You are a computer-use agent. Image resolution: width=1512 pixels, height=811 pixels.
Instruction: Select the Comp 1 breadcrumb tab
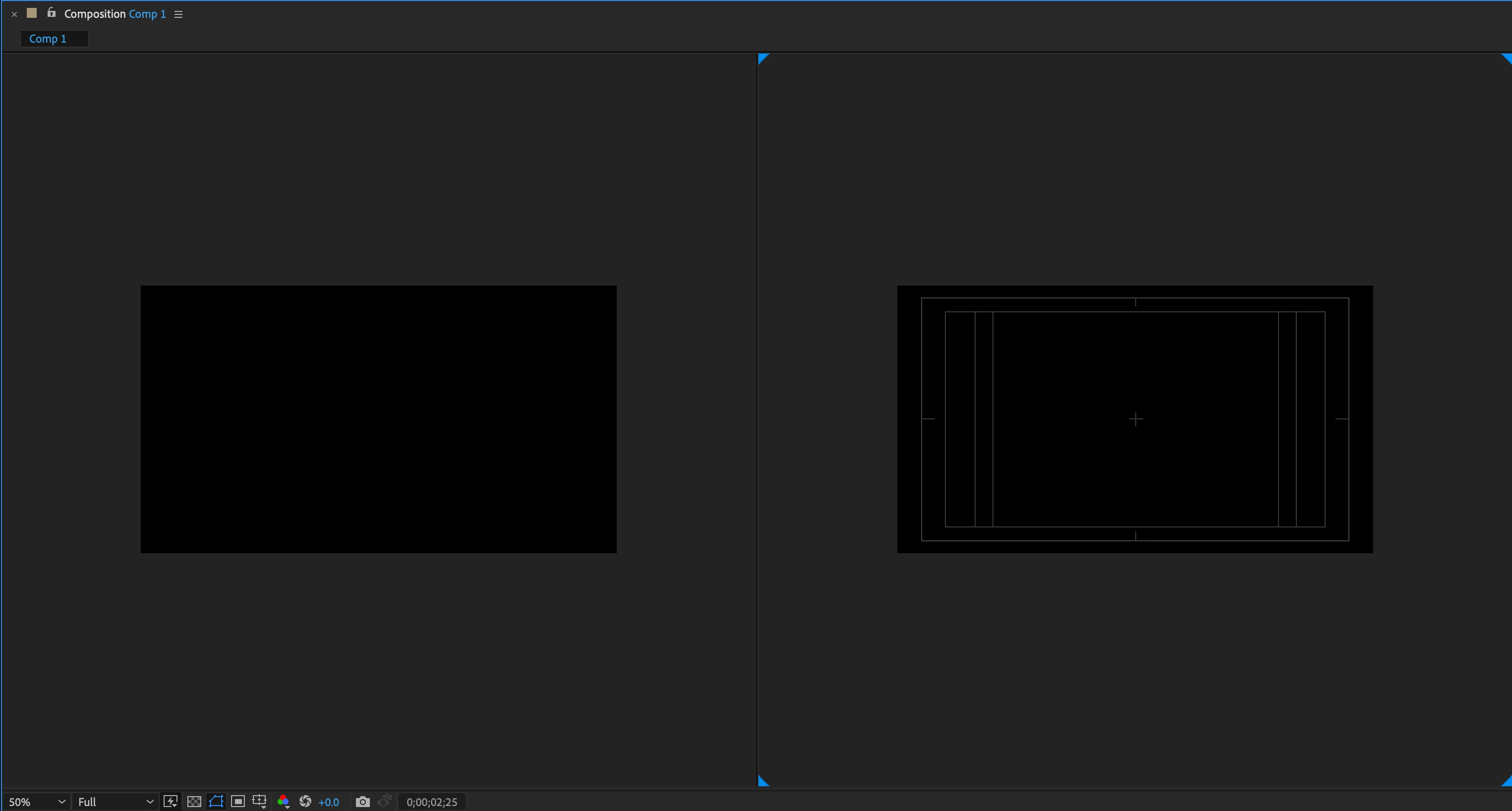click(48, 39)
